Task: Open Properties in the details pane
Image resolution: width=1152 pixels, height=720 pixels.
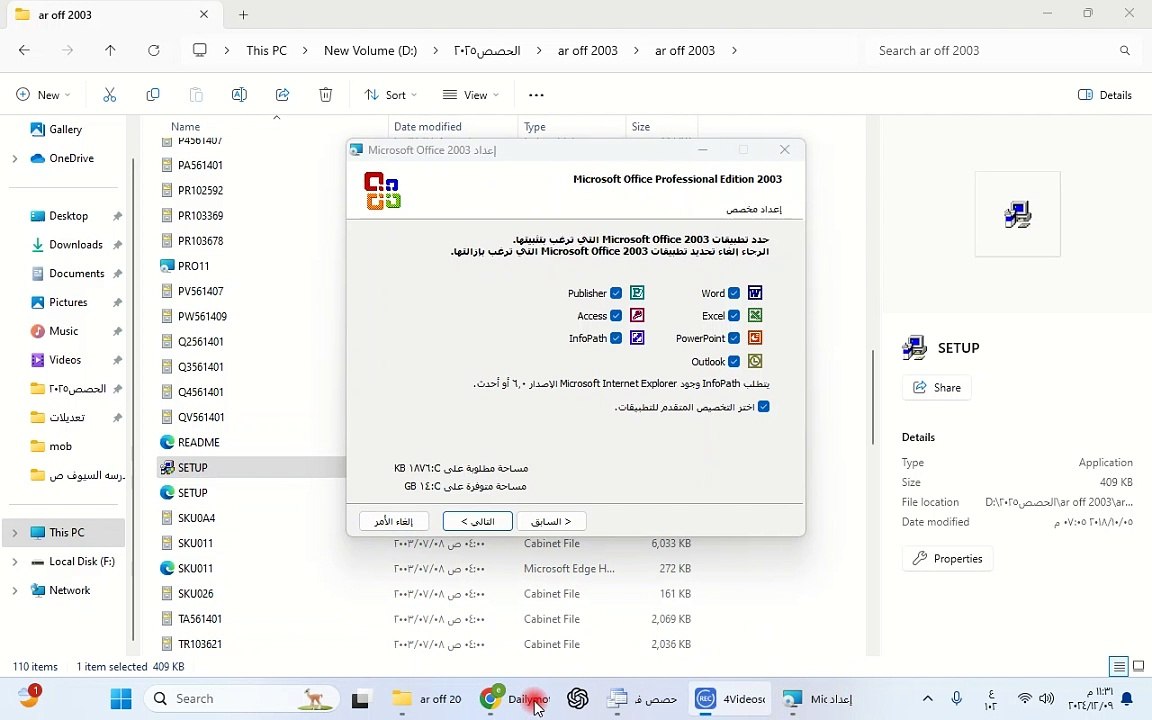Action: point(948,558)
